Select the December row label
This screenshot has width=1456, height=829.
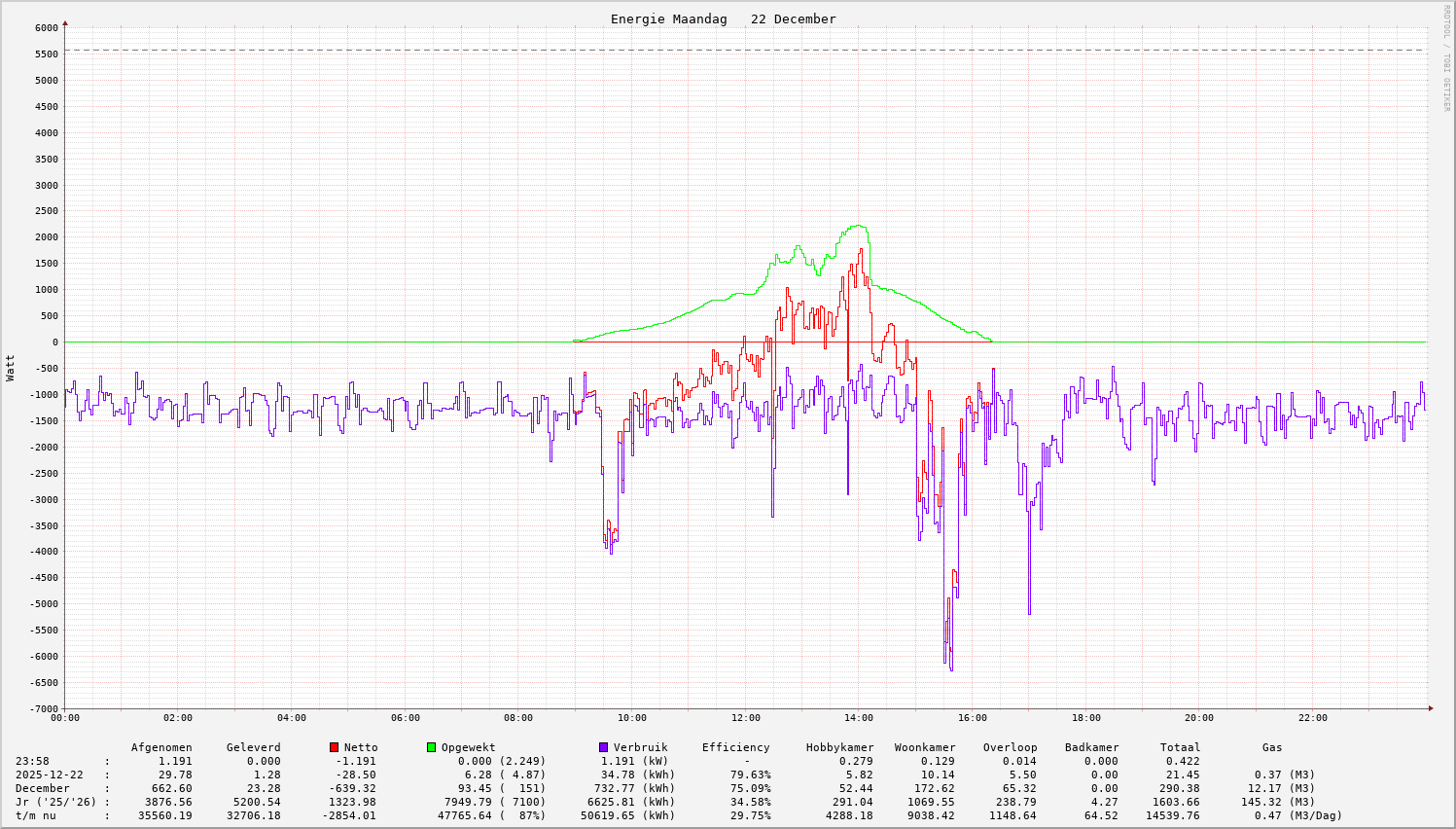[42, 788]
